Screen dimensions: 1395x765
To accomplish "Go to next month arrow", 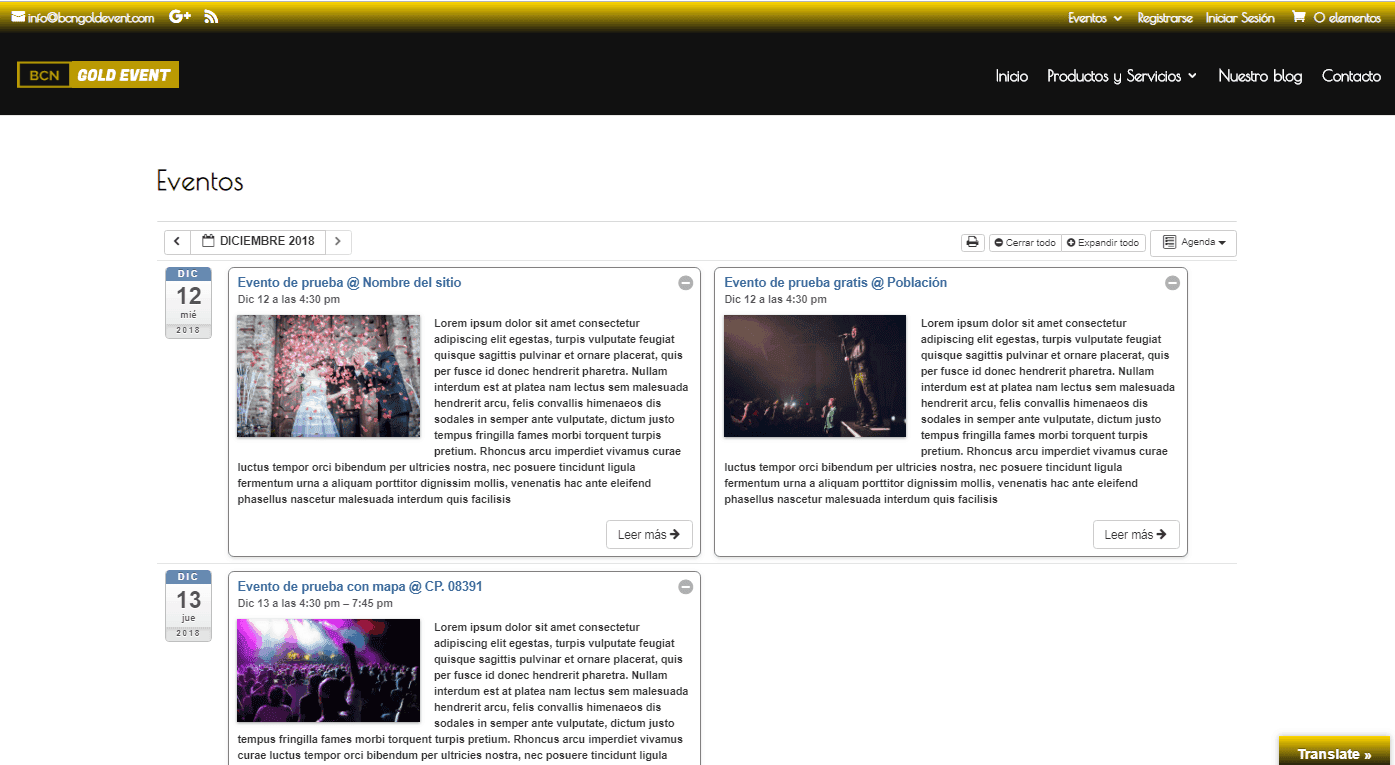I will click(x=338, y=242).
